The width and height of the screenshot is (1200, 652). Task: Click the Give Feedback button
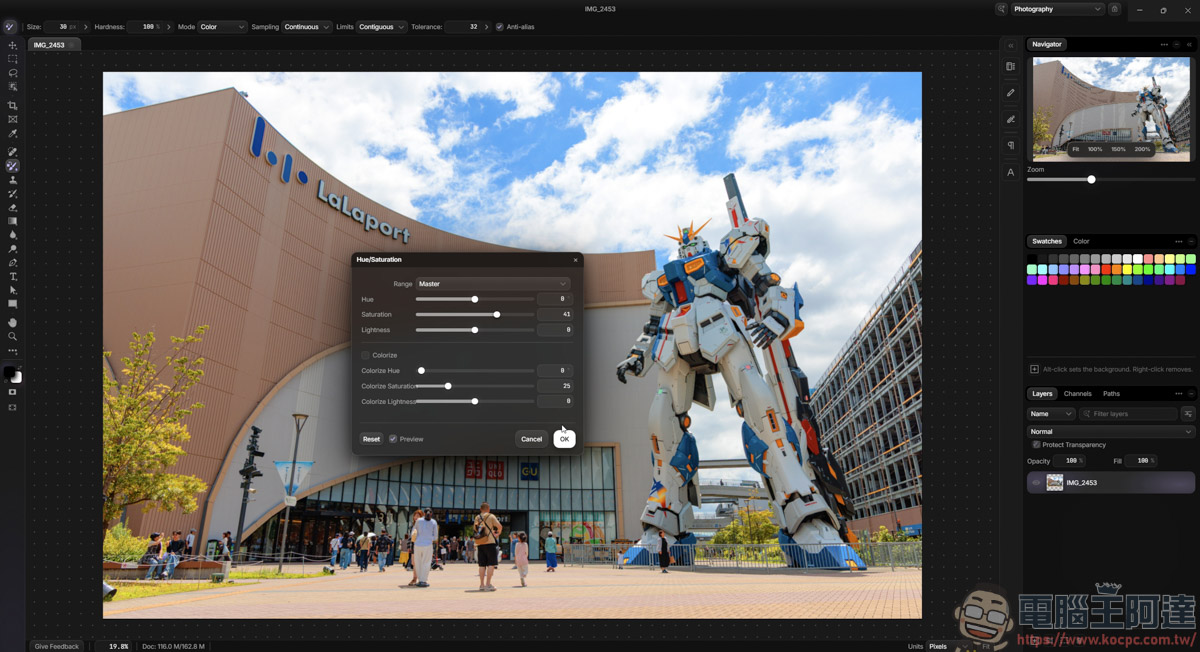pyautogui.click(x=57, y=646)
